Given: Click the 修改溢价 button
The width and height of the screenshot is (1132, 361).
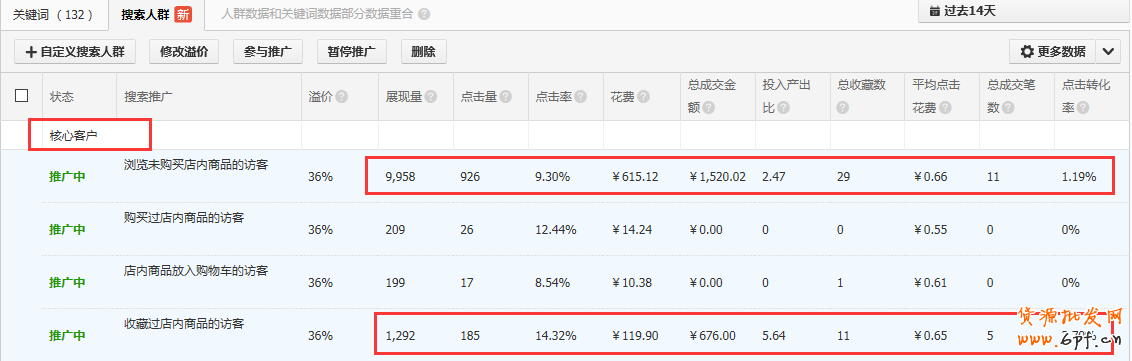Looking at the screenshot, I should (184, 51).
